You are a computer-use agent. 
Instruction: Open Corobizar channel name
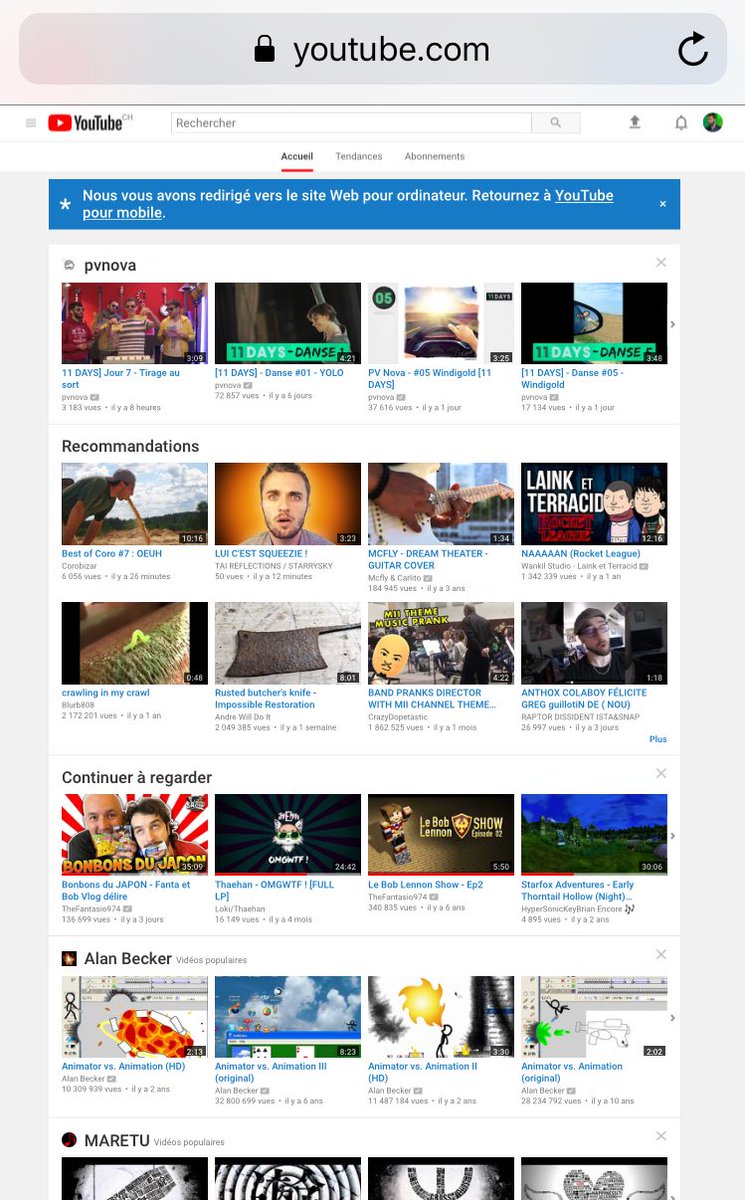(x=81, y=565)
